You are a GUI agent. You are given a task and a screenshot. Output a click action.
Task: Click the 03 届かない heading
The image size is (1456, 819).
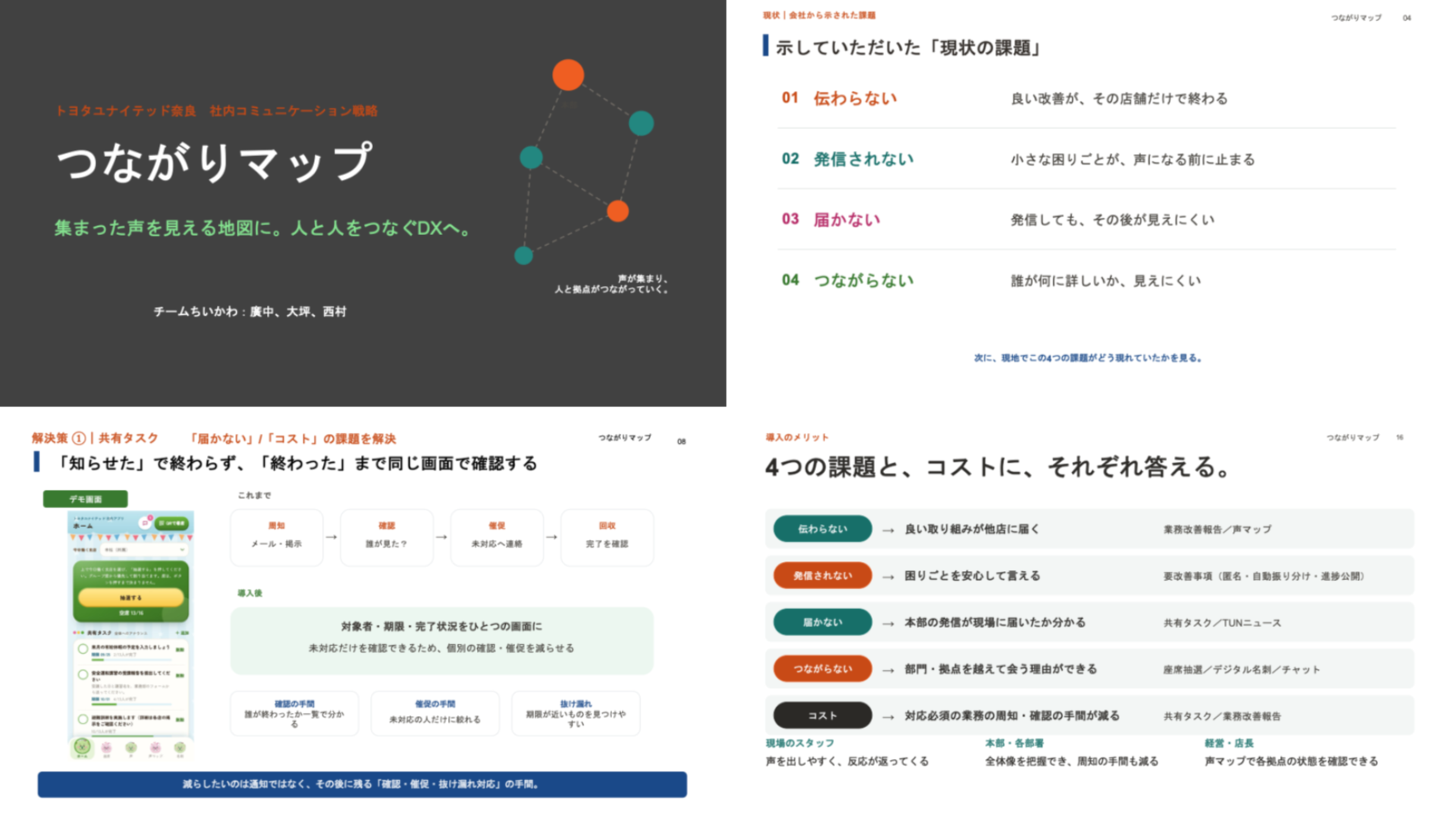coord(831,219)
